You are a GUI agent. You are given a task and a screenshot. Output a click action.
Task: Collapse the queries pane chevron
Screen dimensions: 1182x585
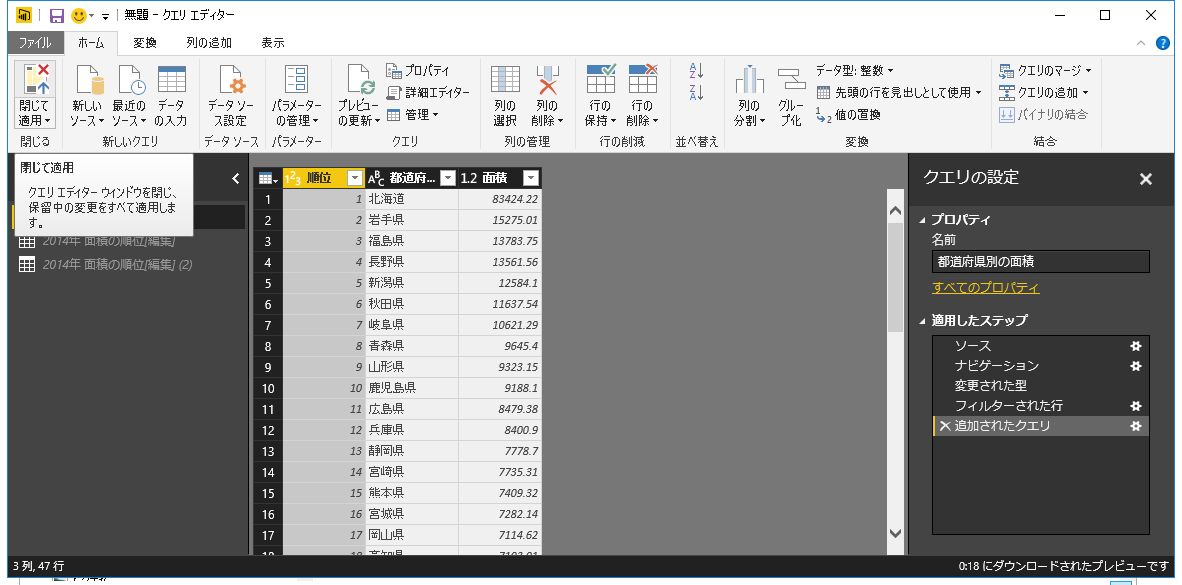coord(235,179)
